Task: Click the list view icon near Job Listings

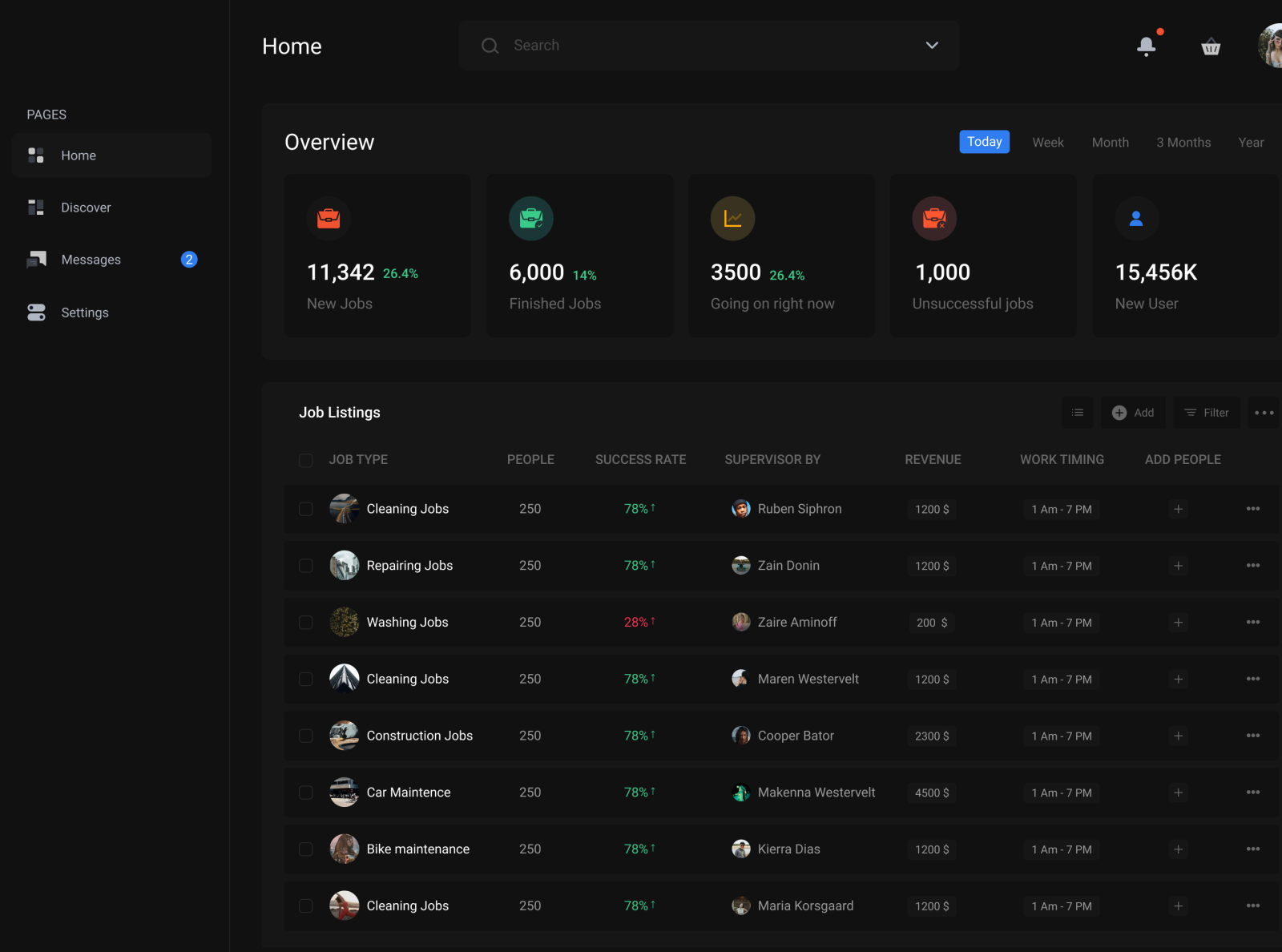Action: pos(1078,413)
